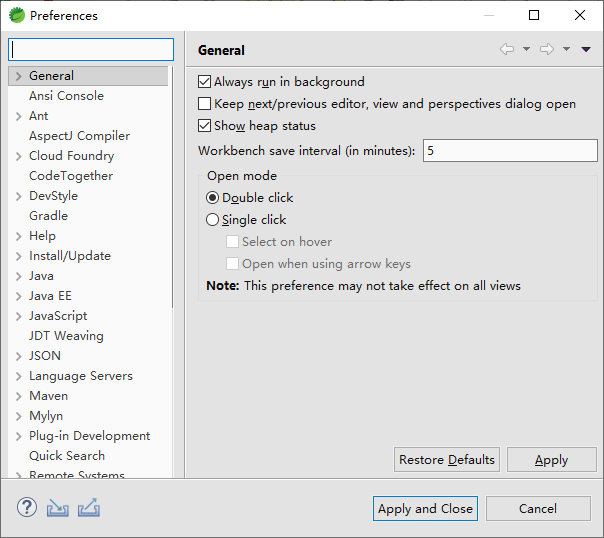Select Ansi Console in the tree

coord(66,96)
